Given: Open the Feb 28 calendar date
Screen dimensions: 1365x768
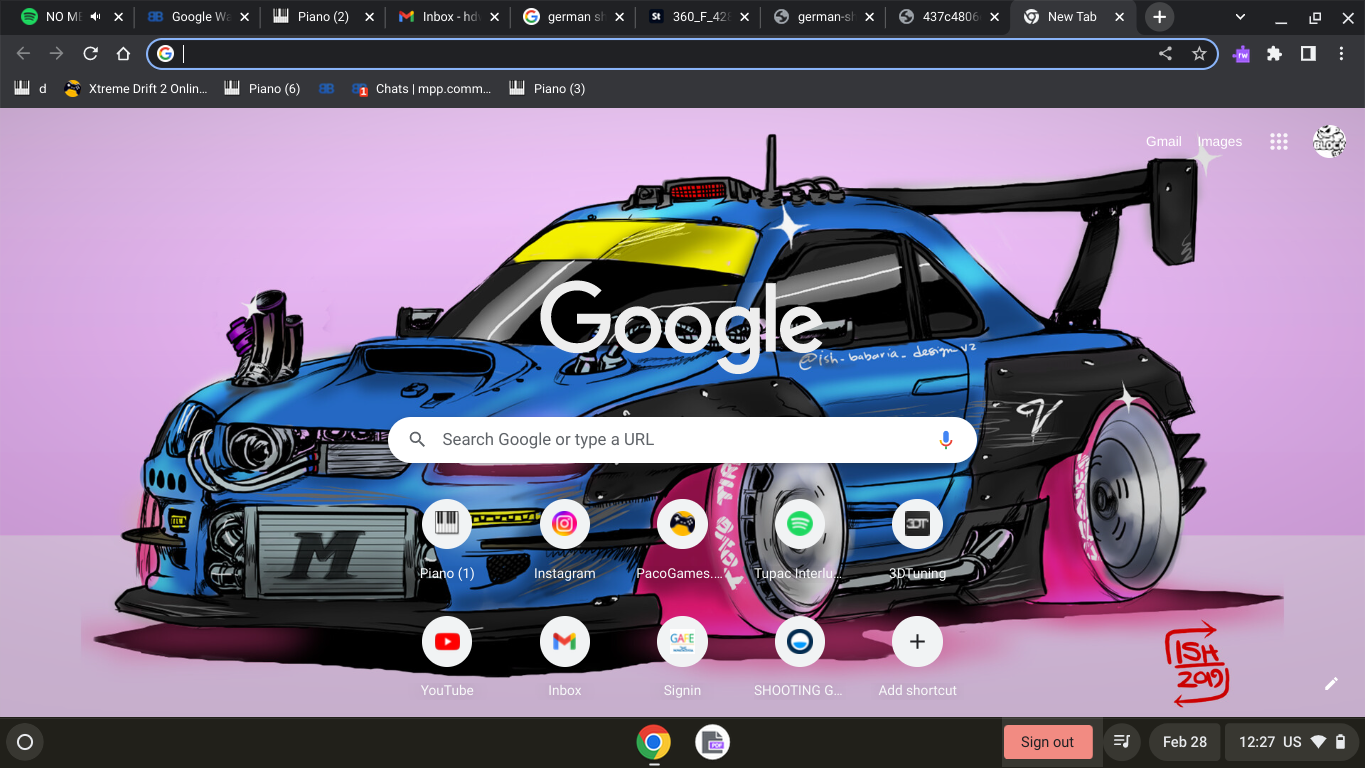Looking at the screenshot, I should pos(1185,742).
